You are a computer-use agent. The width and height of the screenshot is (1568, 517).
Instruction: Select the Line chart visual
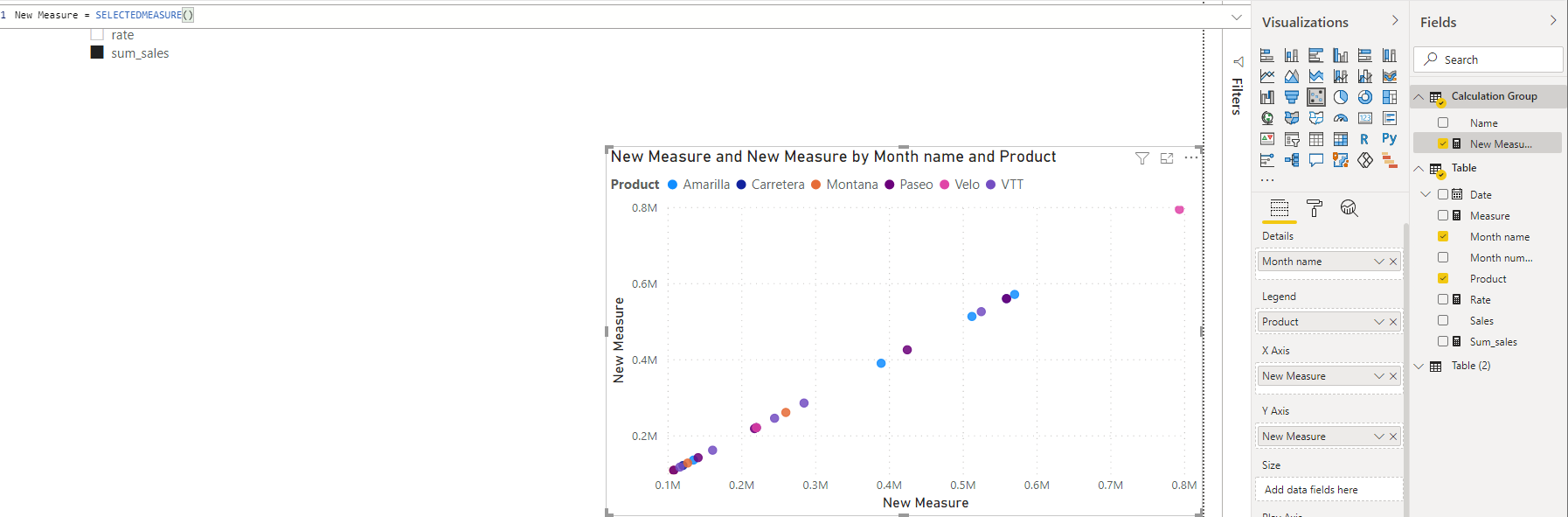click(1267, 76)
